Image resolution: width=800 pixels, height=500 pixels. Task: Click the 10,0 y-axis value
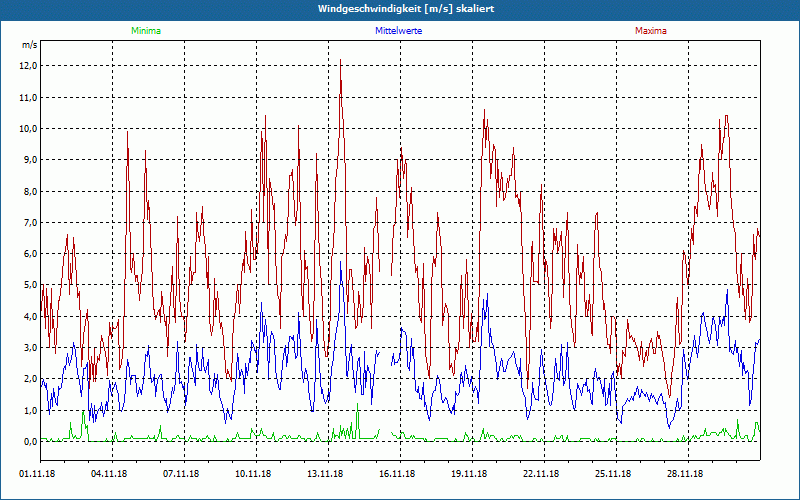[29, 129]
